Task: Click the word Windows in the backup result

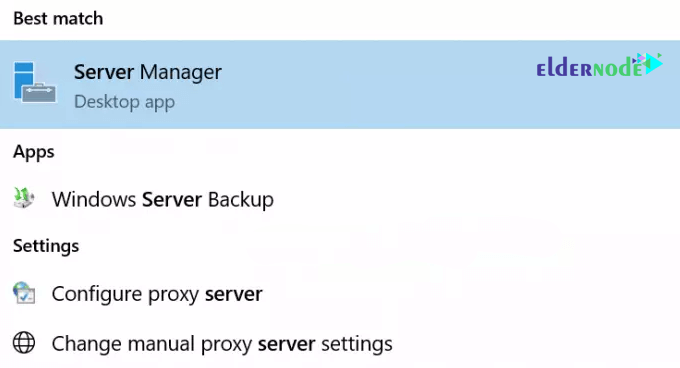Action: 94,199
